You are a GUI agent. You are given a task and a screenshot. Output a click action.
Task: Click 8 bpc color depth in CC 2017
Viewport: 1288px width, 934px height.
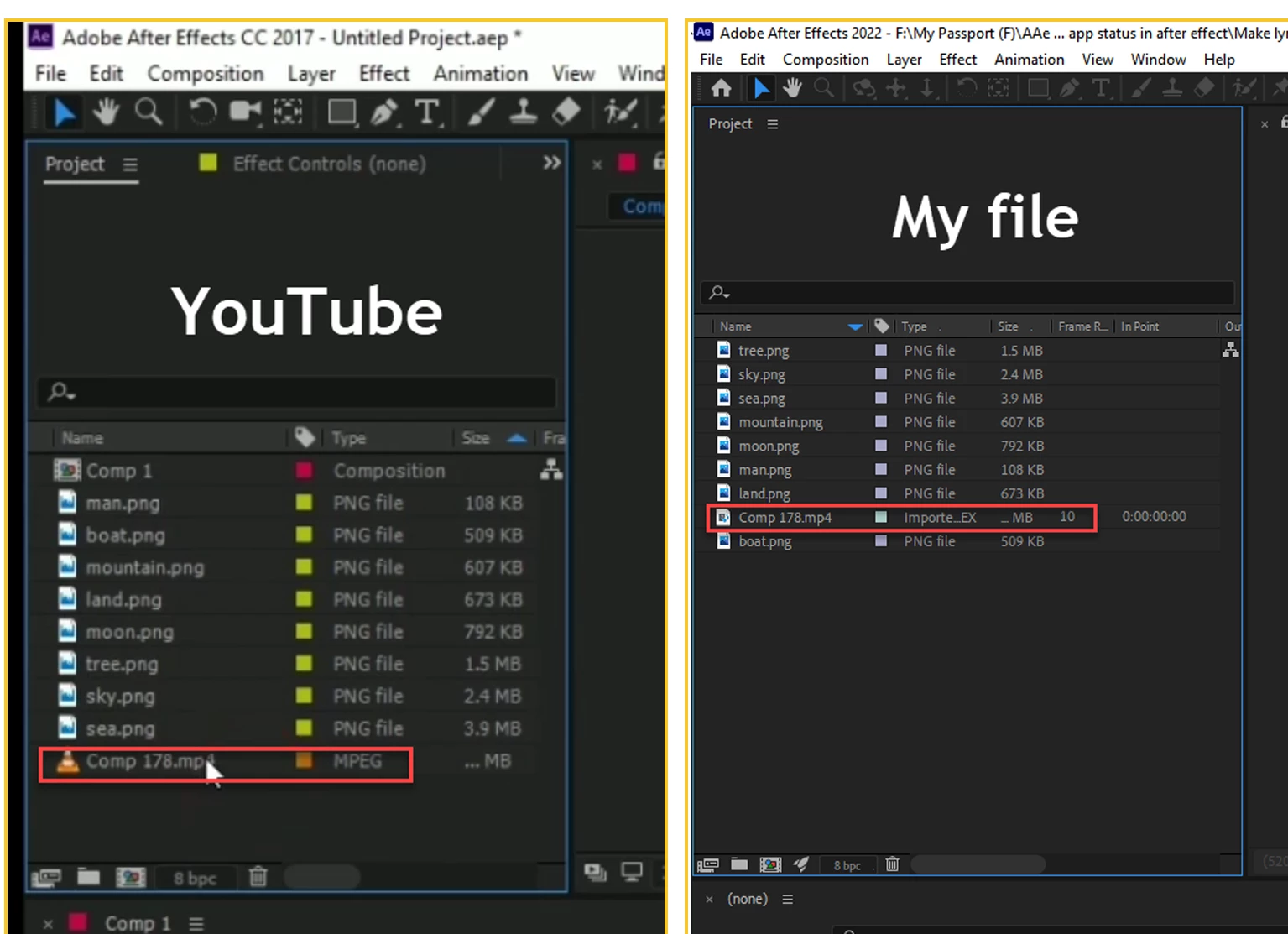(x=195, y=879)
